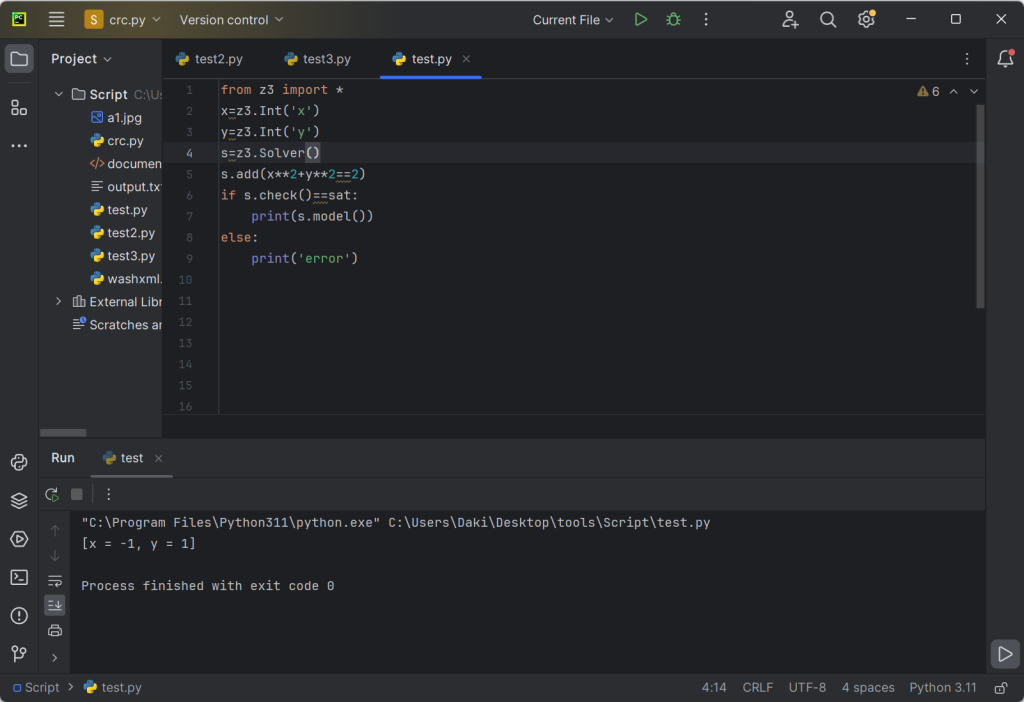The height and width of the screenshot is (702, 1024).
Task: Open the Git version control tool window
Action: (19, 653)
